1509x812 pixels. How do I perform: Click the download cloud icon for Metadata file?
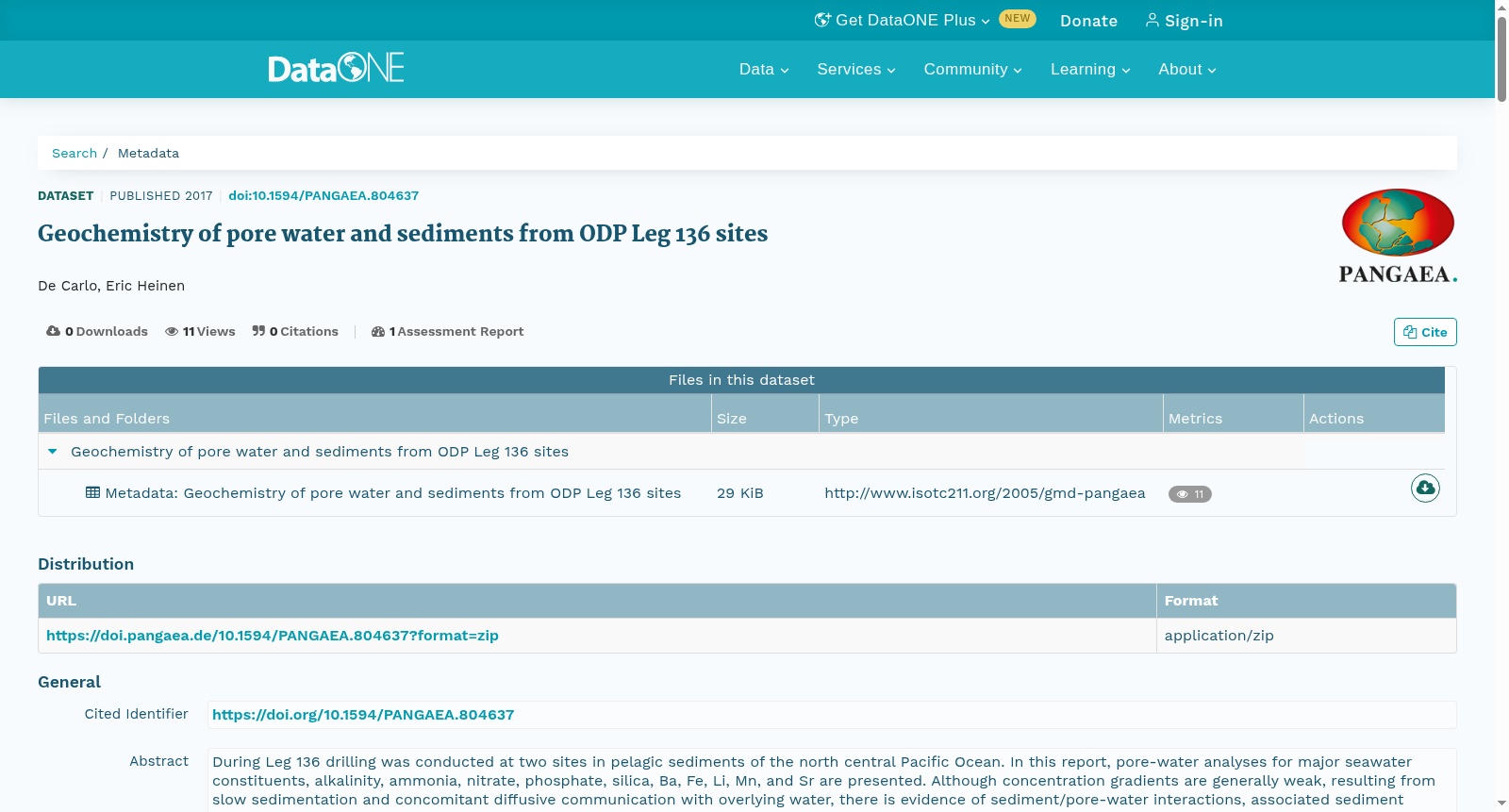(1425, 488)
